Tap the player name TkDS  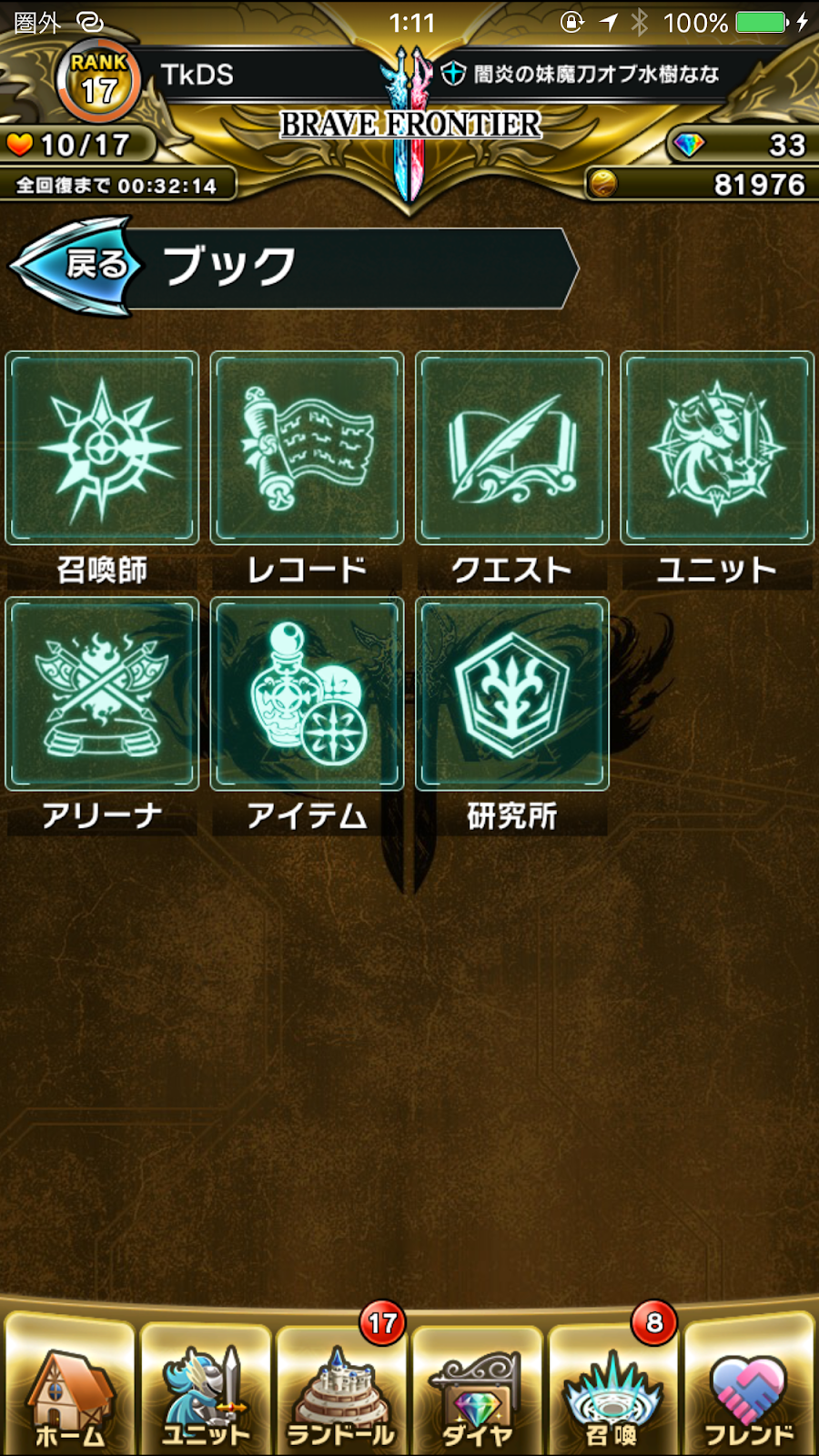tap(197, 75)
